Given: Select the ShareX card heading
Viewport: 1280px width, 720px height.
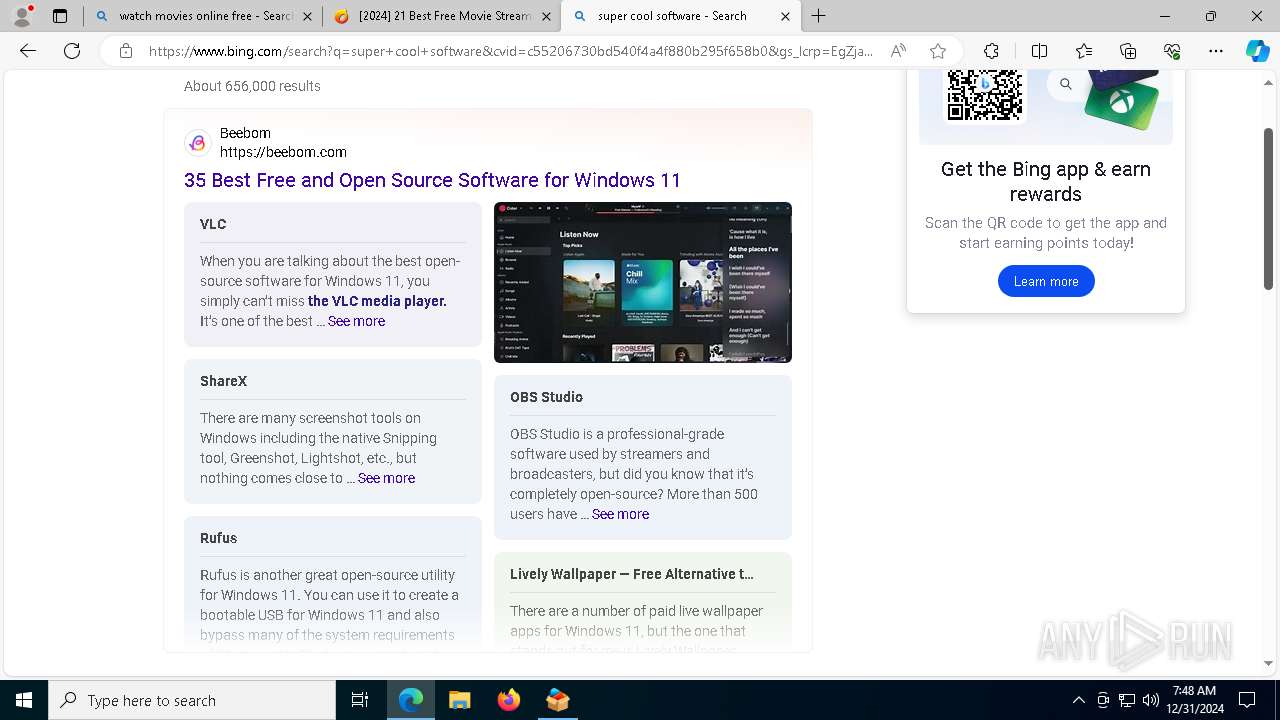Looking at the screenshot, I should 223,381.
